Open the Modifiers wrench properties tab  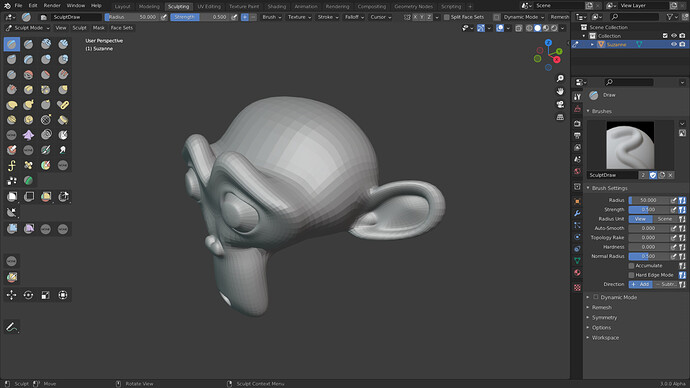[577, 213]
